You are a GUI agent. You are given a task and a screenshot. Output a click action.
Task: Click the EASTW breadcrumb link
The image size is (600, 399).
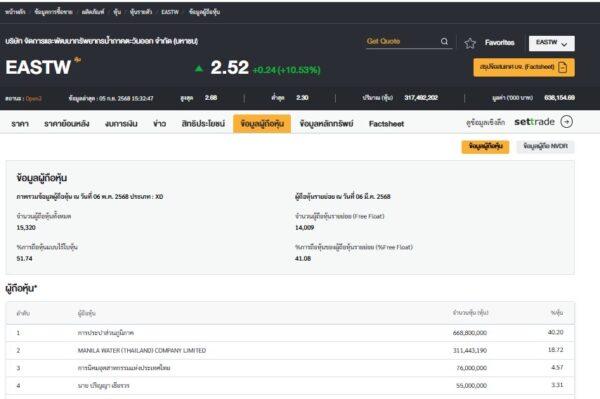coord(170,12)
